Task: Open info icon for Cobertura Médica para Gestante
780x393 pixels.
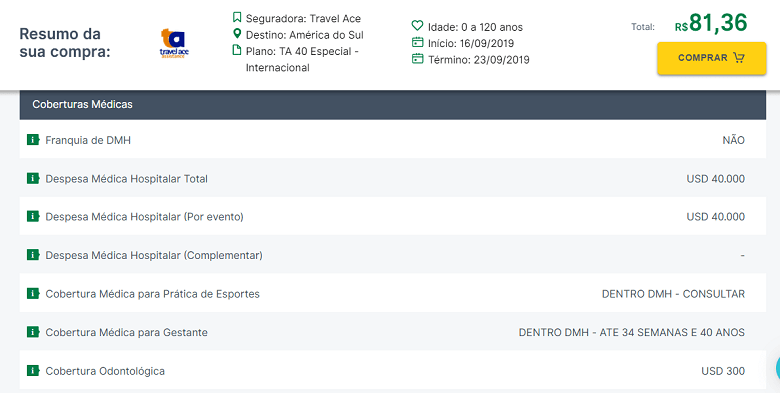Action: (x=33, y=332)
